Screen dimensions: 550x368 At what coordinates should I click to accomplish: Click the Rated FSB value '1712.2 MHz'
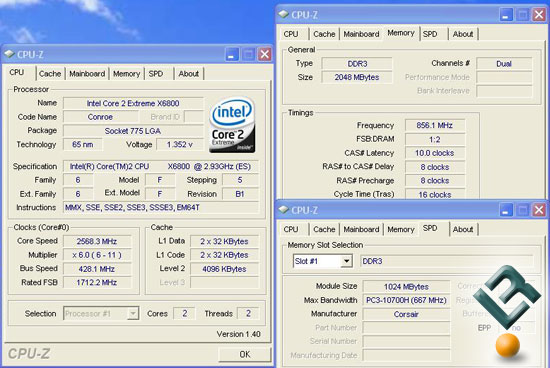97,282
